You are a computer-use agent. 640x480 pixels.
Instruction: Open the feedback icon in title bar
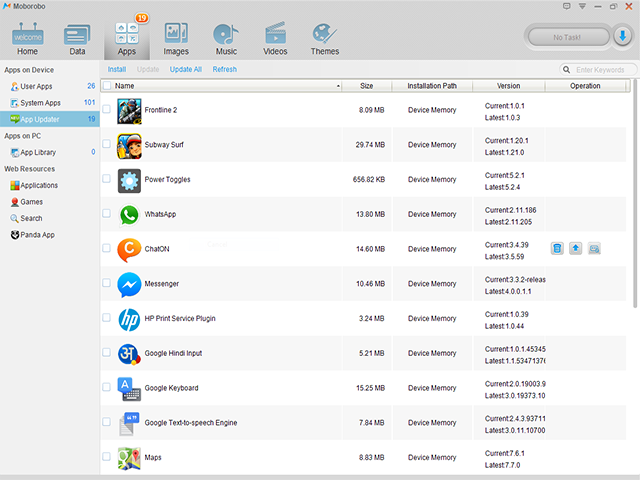click(566, 6)
